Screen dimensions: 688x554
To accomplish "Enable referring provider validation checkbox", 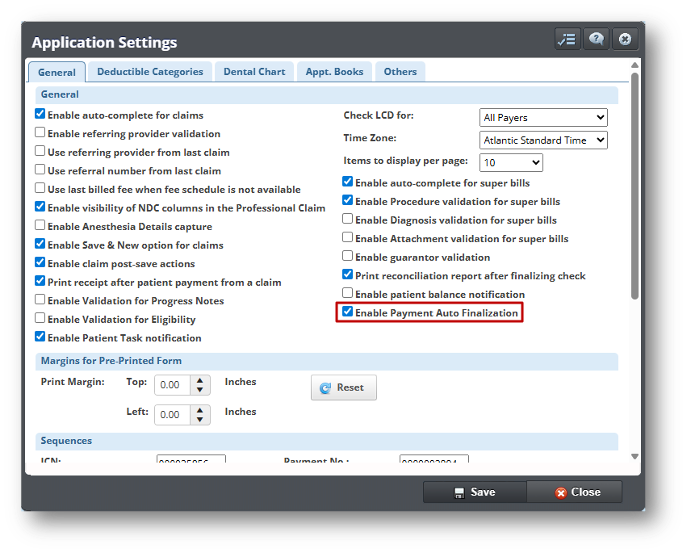I will tap(40, 133).
